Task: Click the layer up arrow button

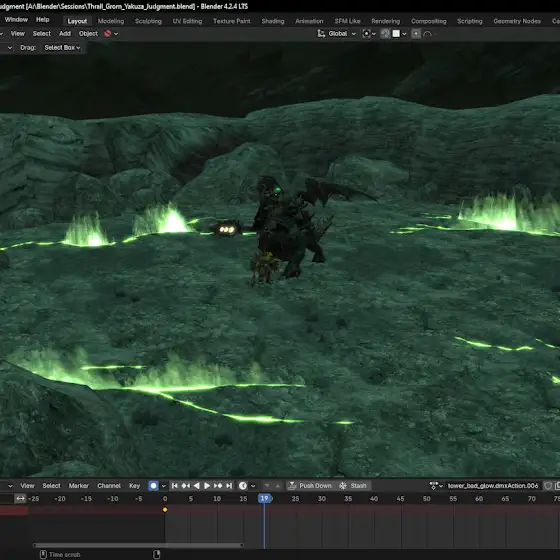Action: (278, 486)
